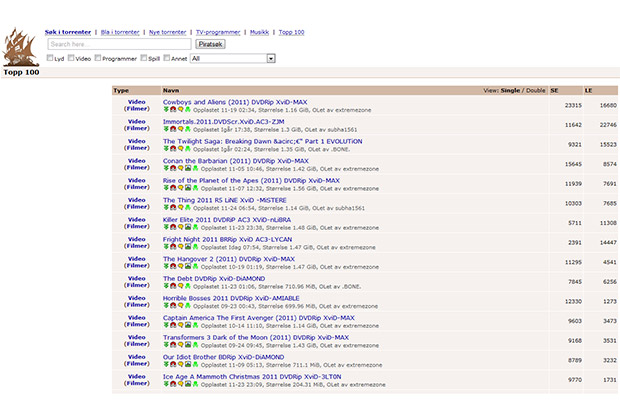The image size is (620, 420).
Task: Click leechers value 14447
Action: tap(608, 242)
